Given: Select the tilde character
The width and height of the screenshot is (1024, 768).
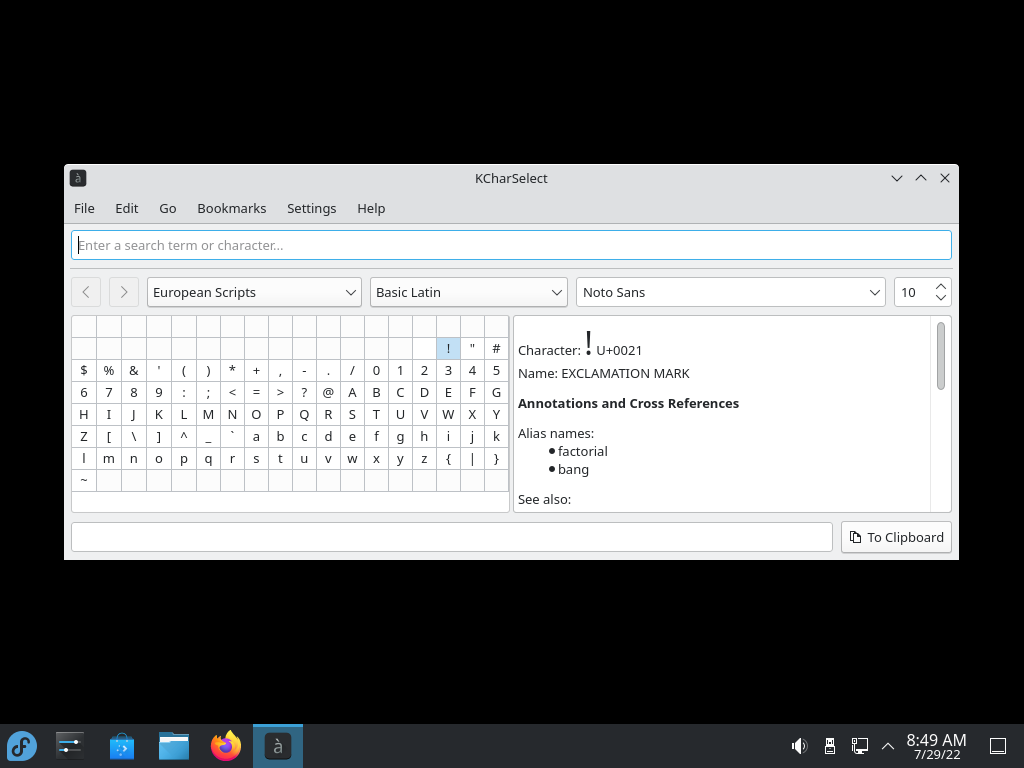Looking at the screenshot, I should 84,480.
